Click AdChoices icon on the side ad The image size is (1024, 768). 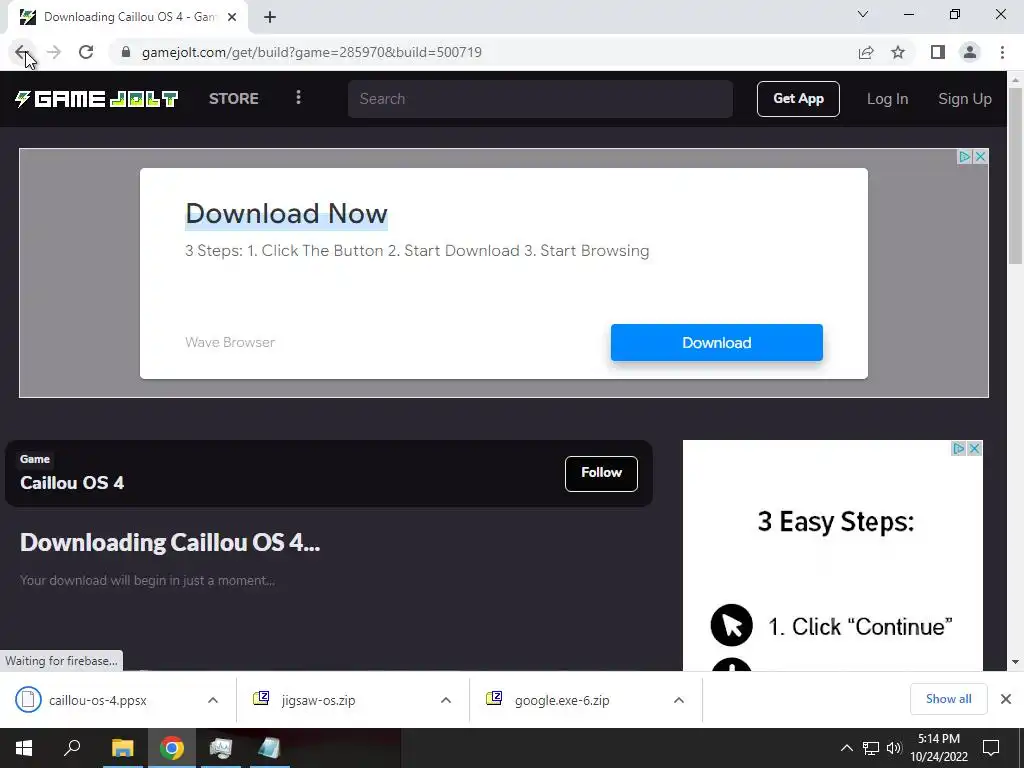958,449
